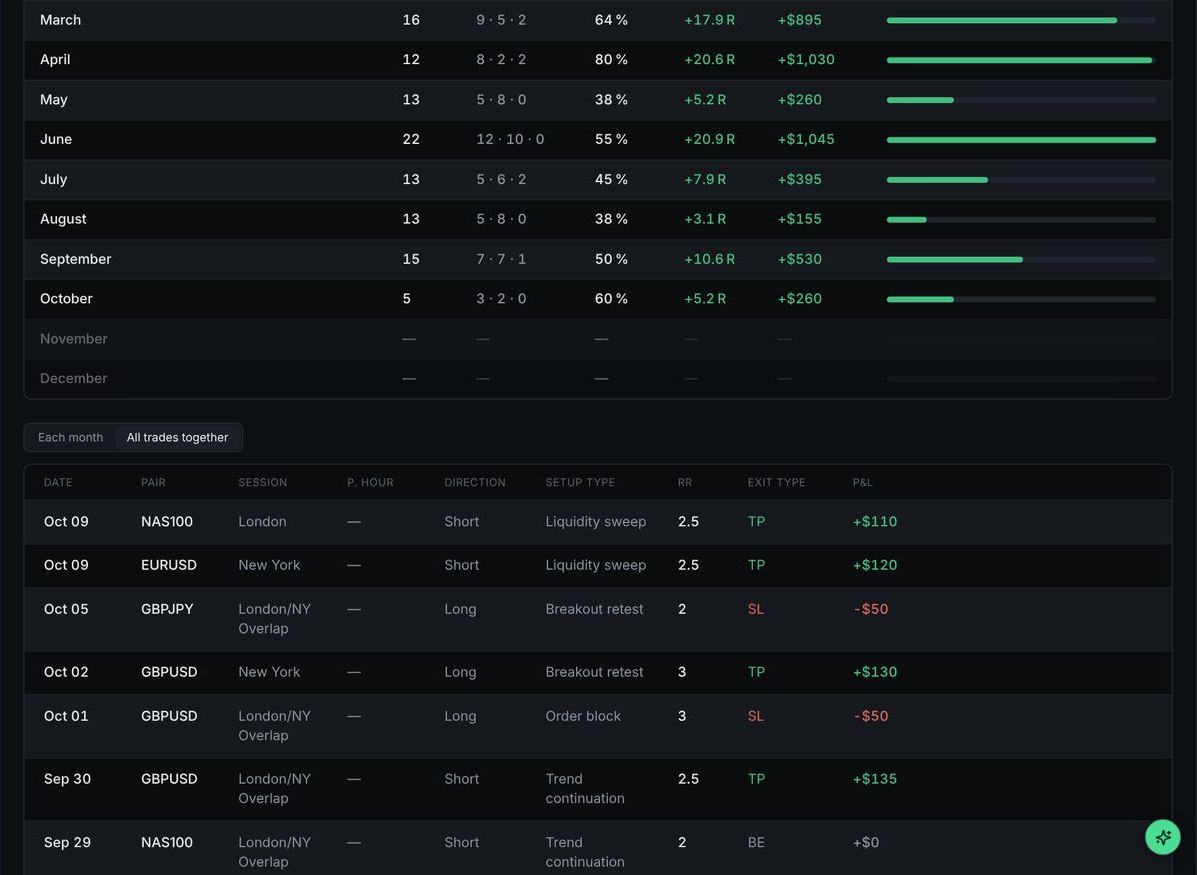Click the 12 · 10 · 0 June record
Viewport: 1197px width, 875px height.
510,140
